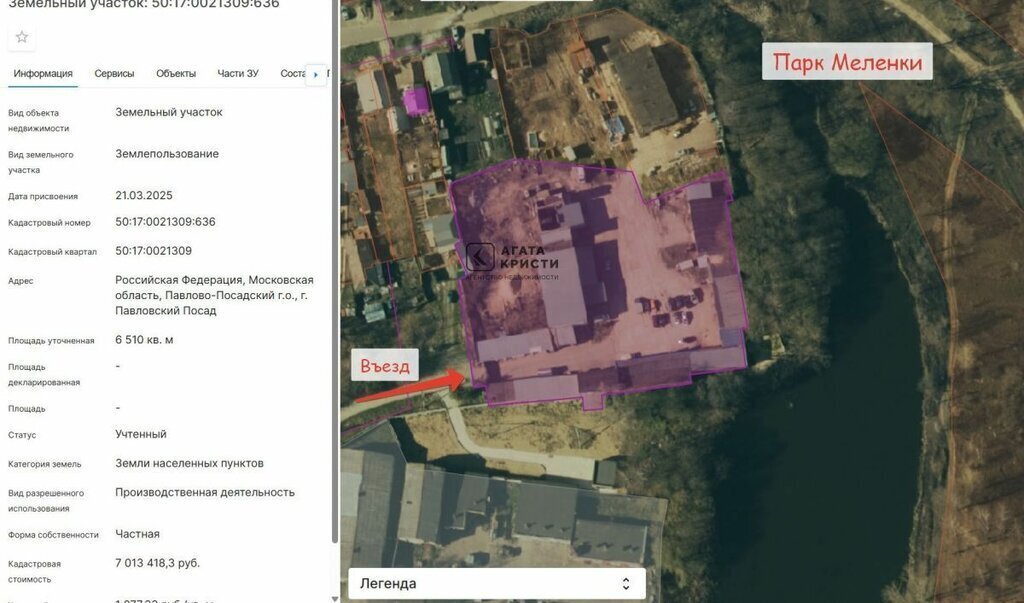Click the small magenta building on map
The width and height of the screenshot is (1024, 603).
point(416,102)
